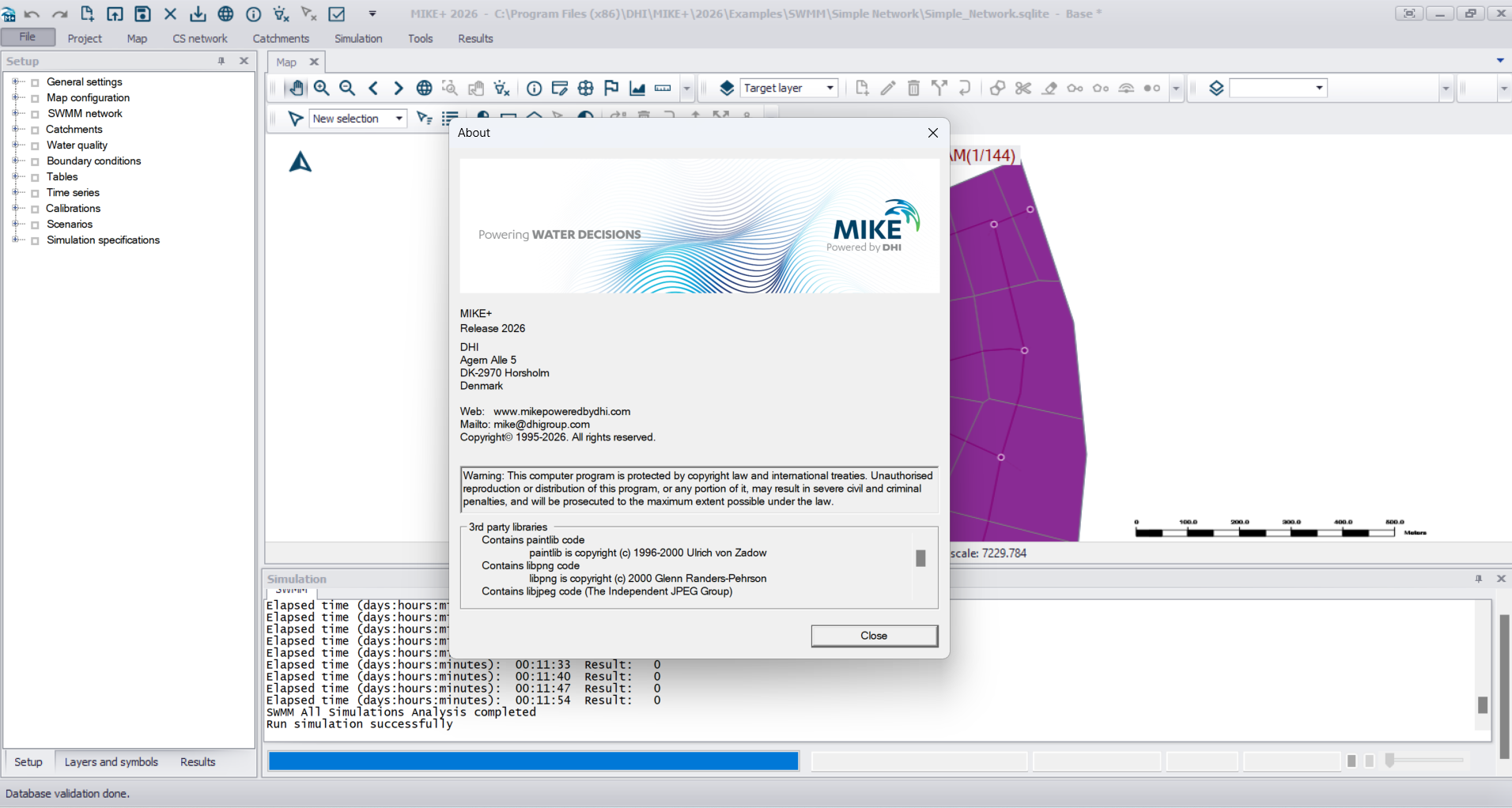Expand the SWMM network tree node
The image size is (1512, 808).
pos(15,113)
